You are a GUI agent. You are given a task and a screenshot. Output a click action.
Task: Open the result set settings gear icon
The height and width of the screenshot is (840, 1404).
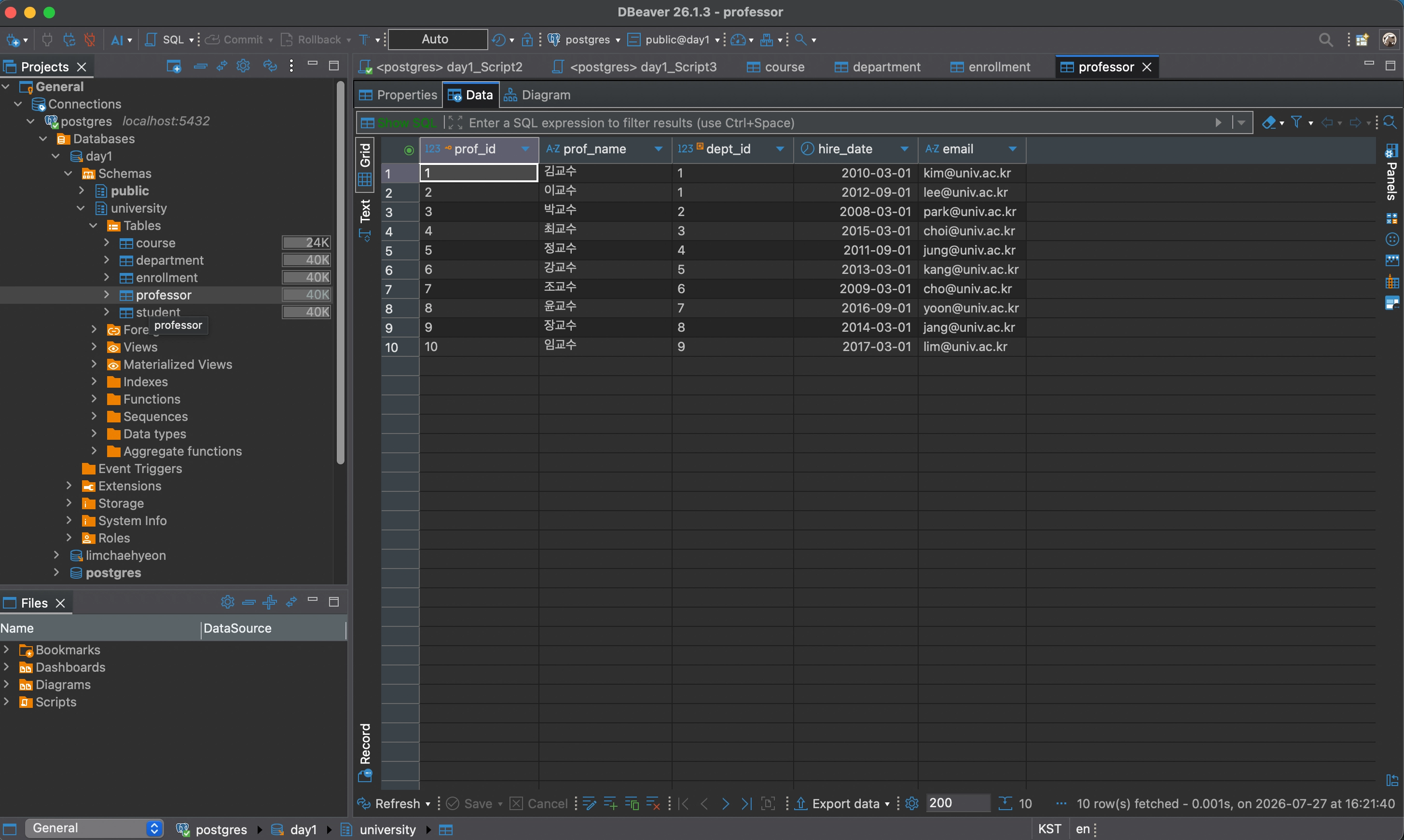[912, 804]
